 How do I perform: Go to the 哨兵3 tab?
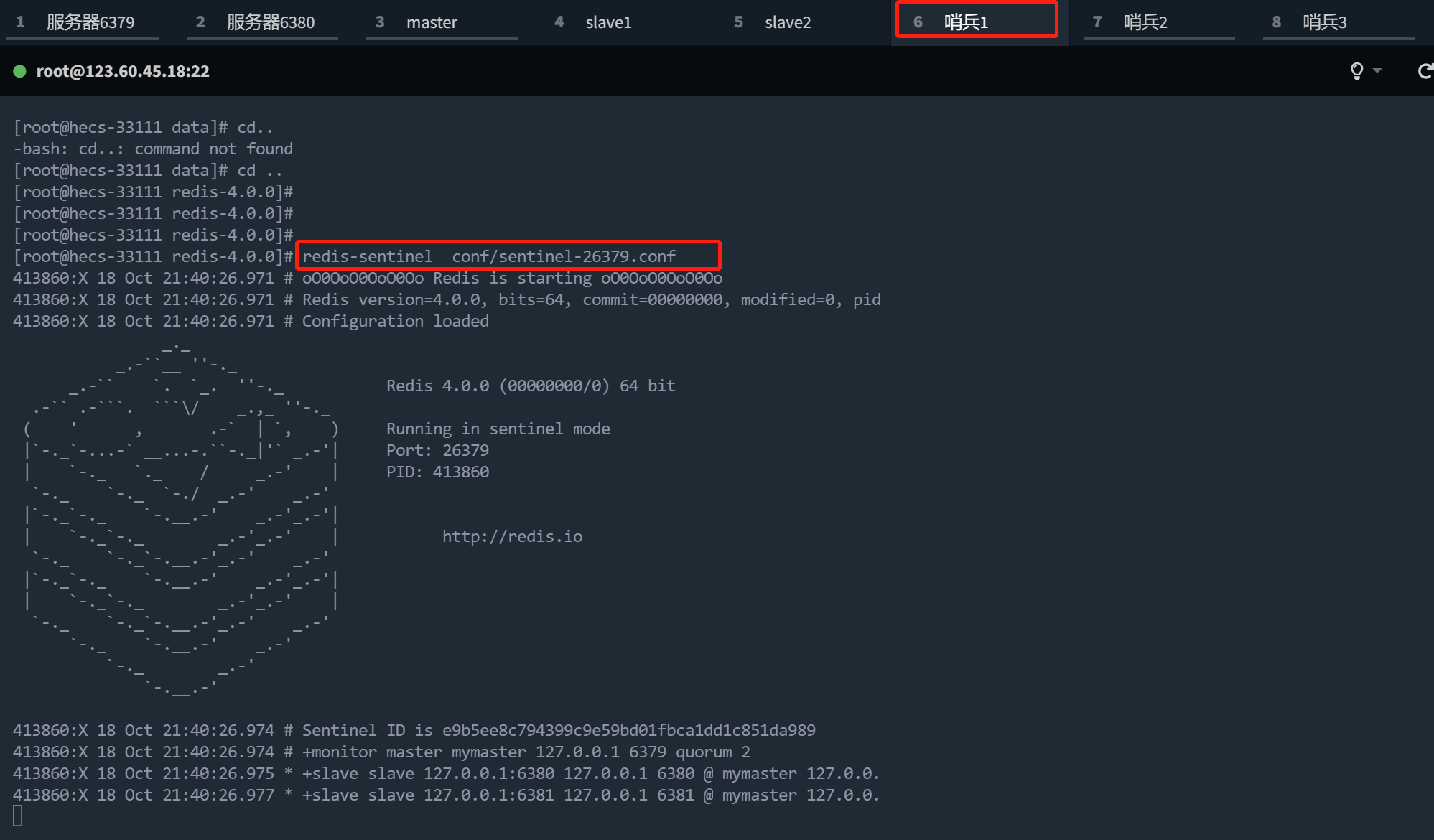pyautogui.click(x=1325, y=22)
